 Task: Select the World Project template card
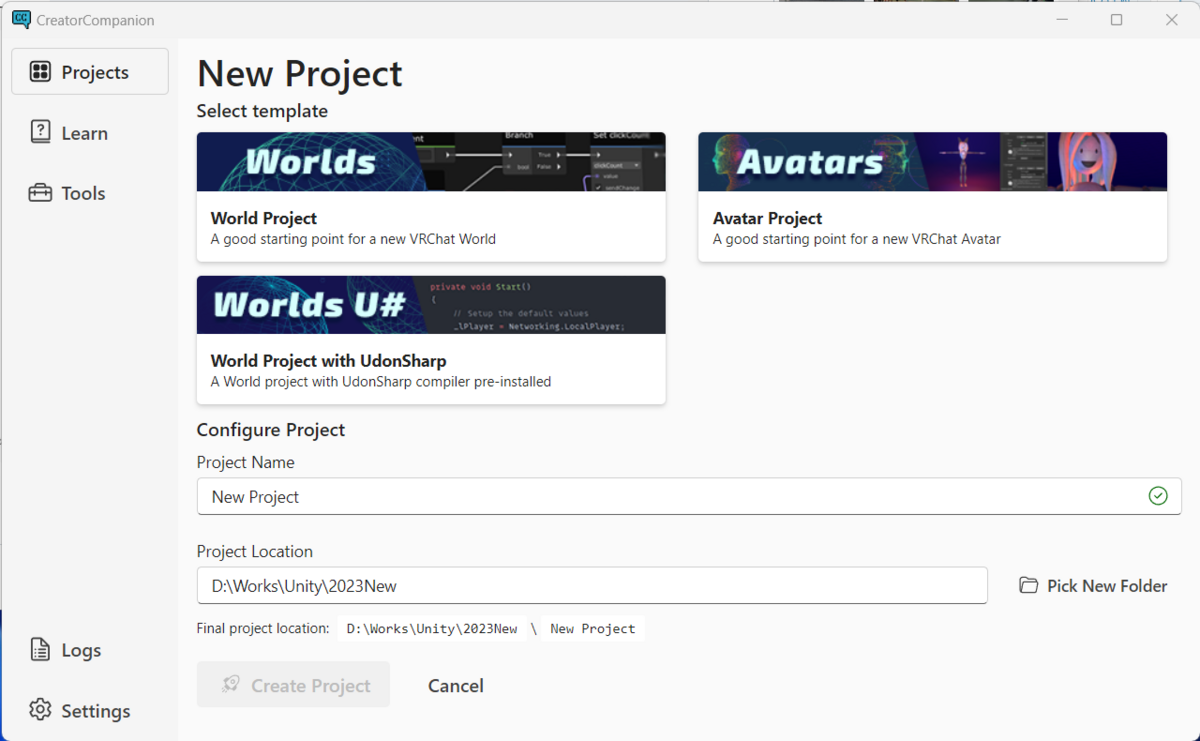tap(431, 197)
